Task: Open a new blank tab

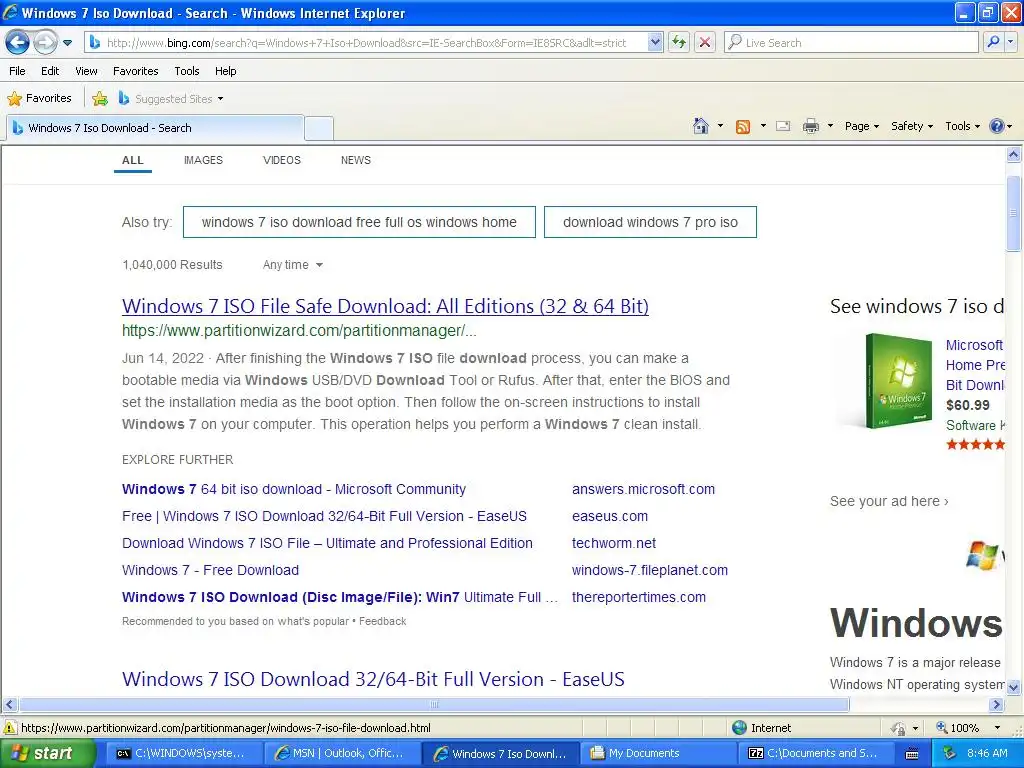Action: click(319, 128)
